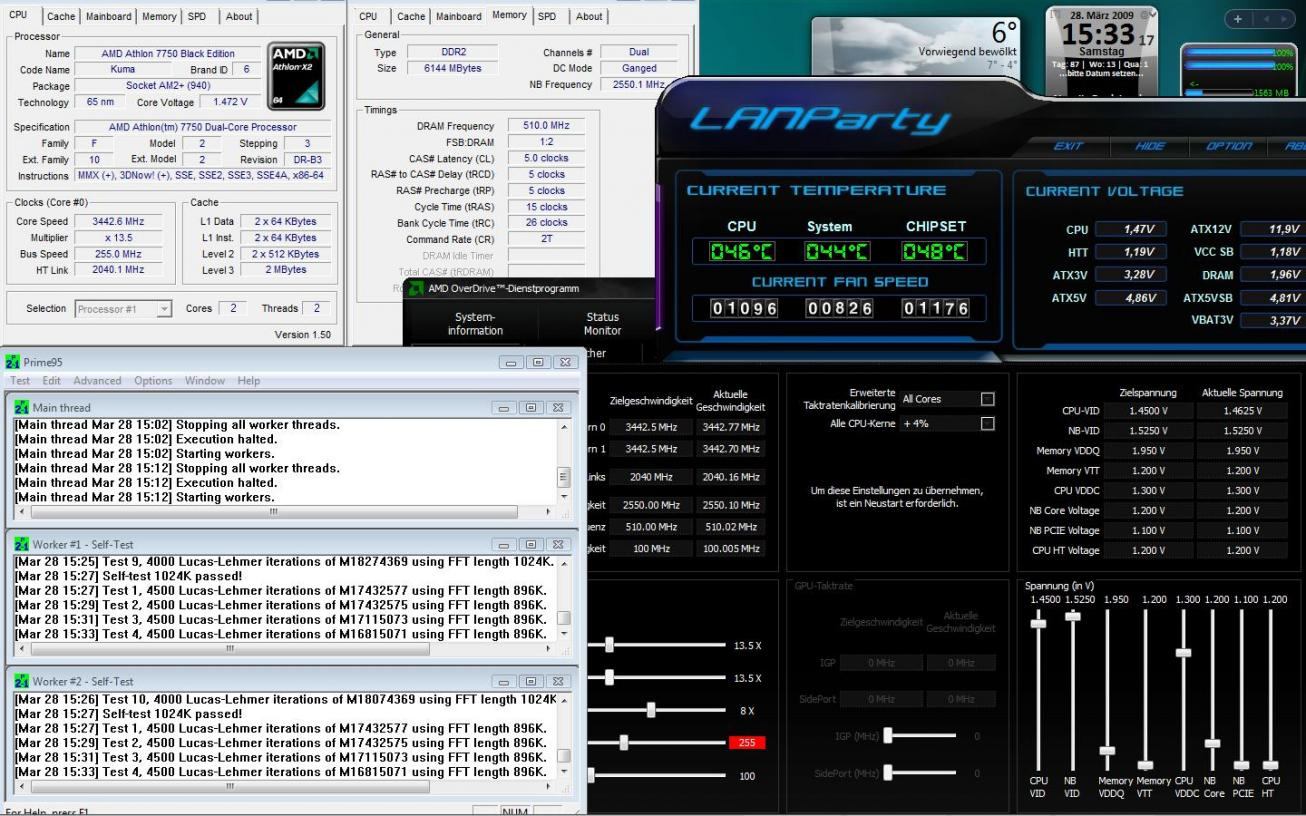The height and width of the screenshot is (816, 1306).
Task: Click the Worker #1 scroll-up arrow
Action: (564, 563)
